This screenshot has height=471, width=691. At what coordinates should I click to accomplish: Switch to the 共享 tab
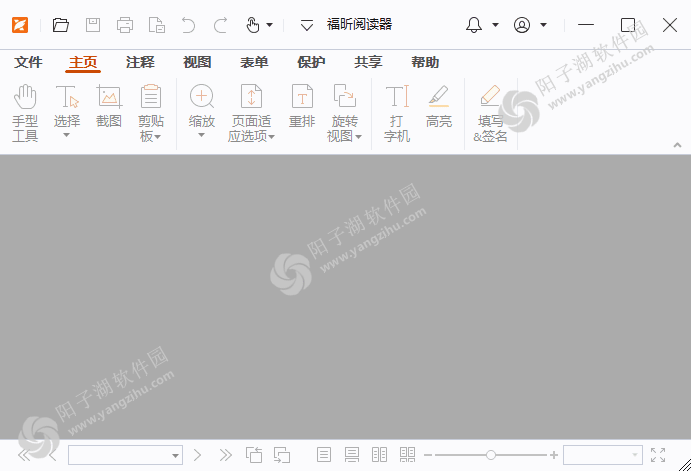(x=368, y=62)
